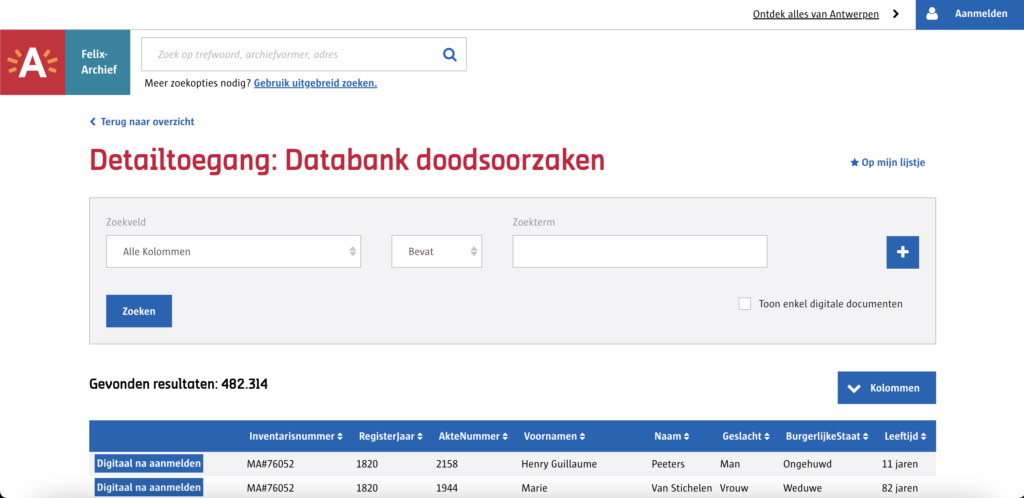Image resolution: width=1024 pixels, height=498 pixels.
Task: Click the plus icon to add search row
Action: coord(902,252)
